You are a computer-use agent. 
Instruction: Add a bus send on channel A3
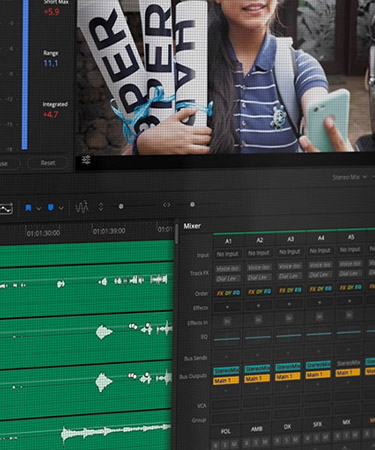click(288, 354)
